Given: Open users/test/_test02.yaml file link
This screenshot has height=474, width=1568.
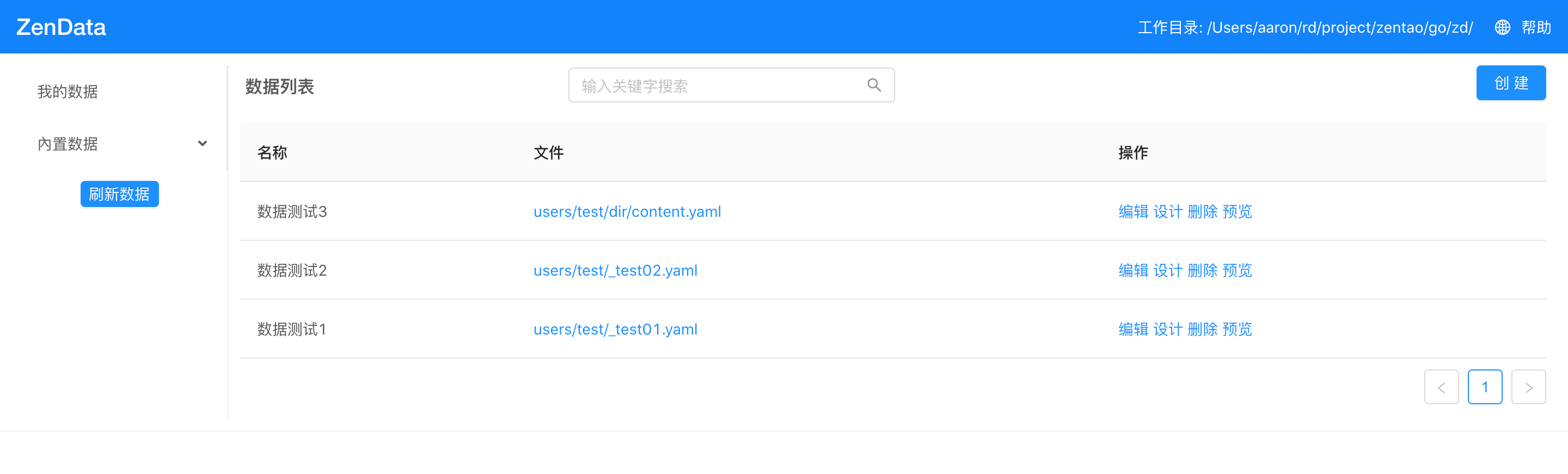Looking at the screenshot, I should pyautogui.click(x=615, y=271).
